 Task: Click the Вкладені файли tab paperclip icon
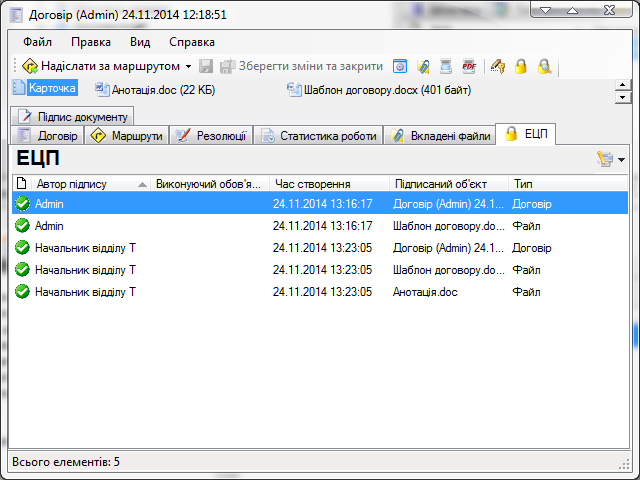tap(398, 136)
